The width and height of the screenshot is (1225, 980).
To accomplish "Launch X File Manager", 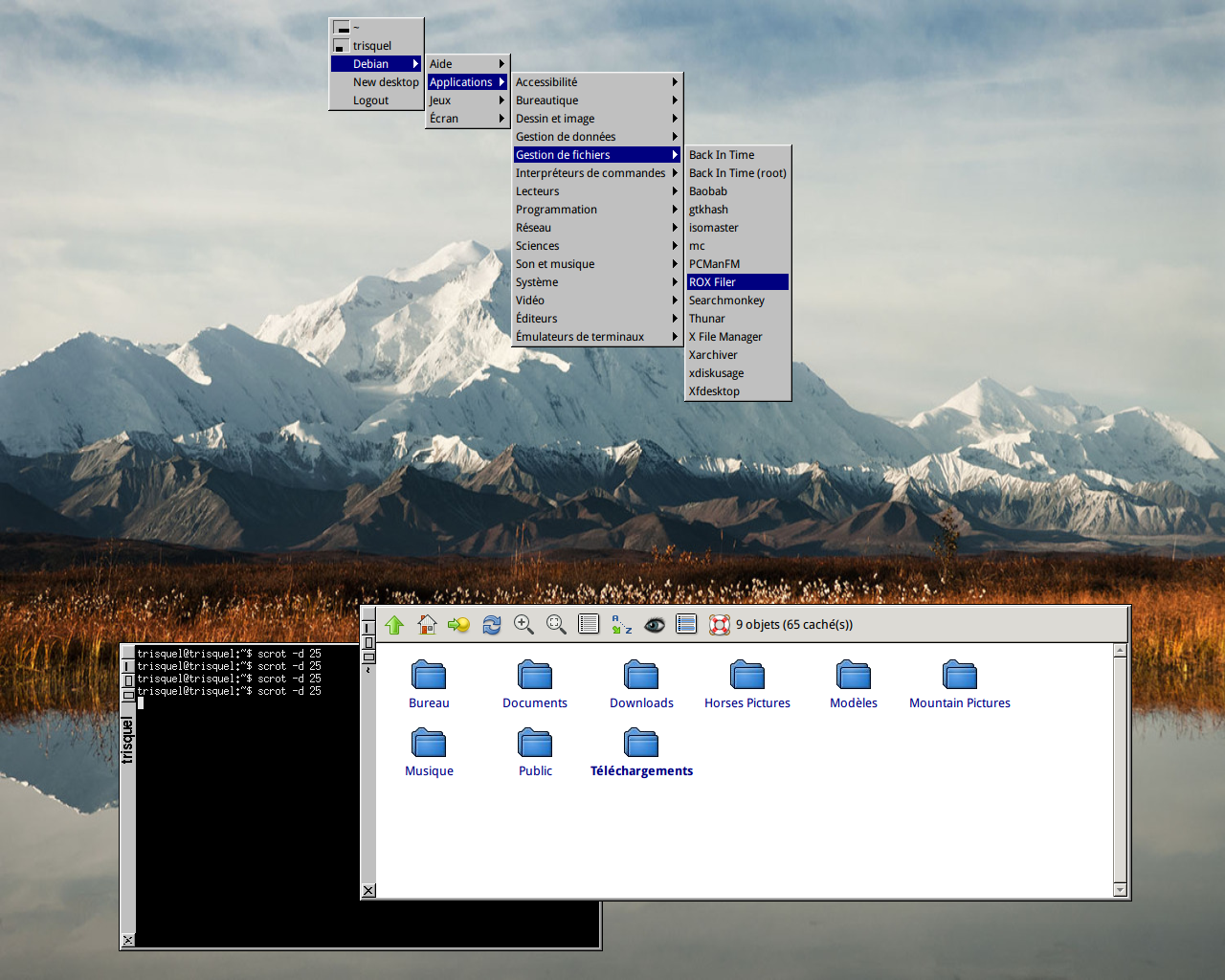I will [738, 337].
